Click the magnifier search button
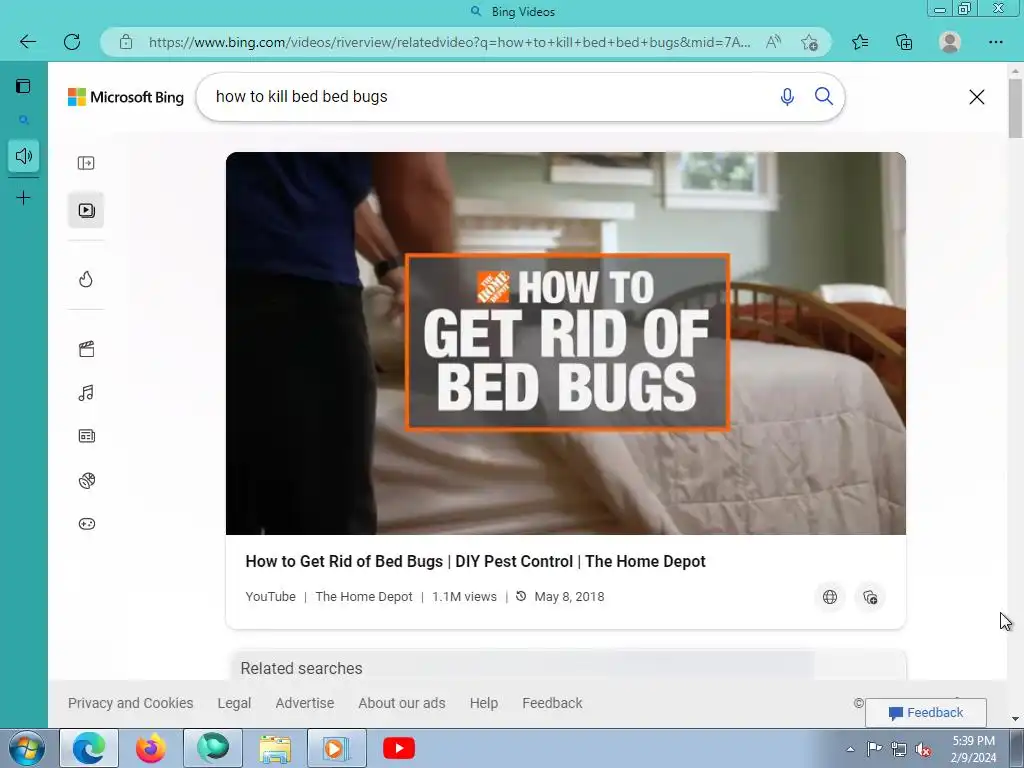 [824, 97]
